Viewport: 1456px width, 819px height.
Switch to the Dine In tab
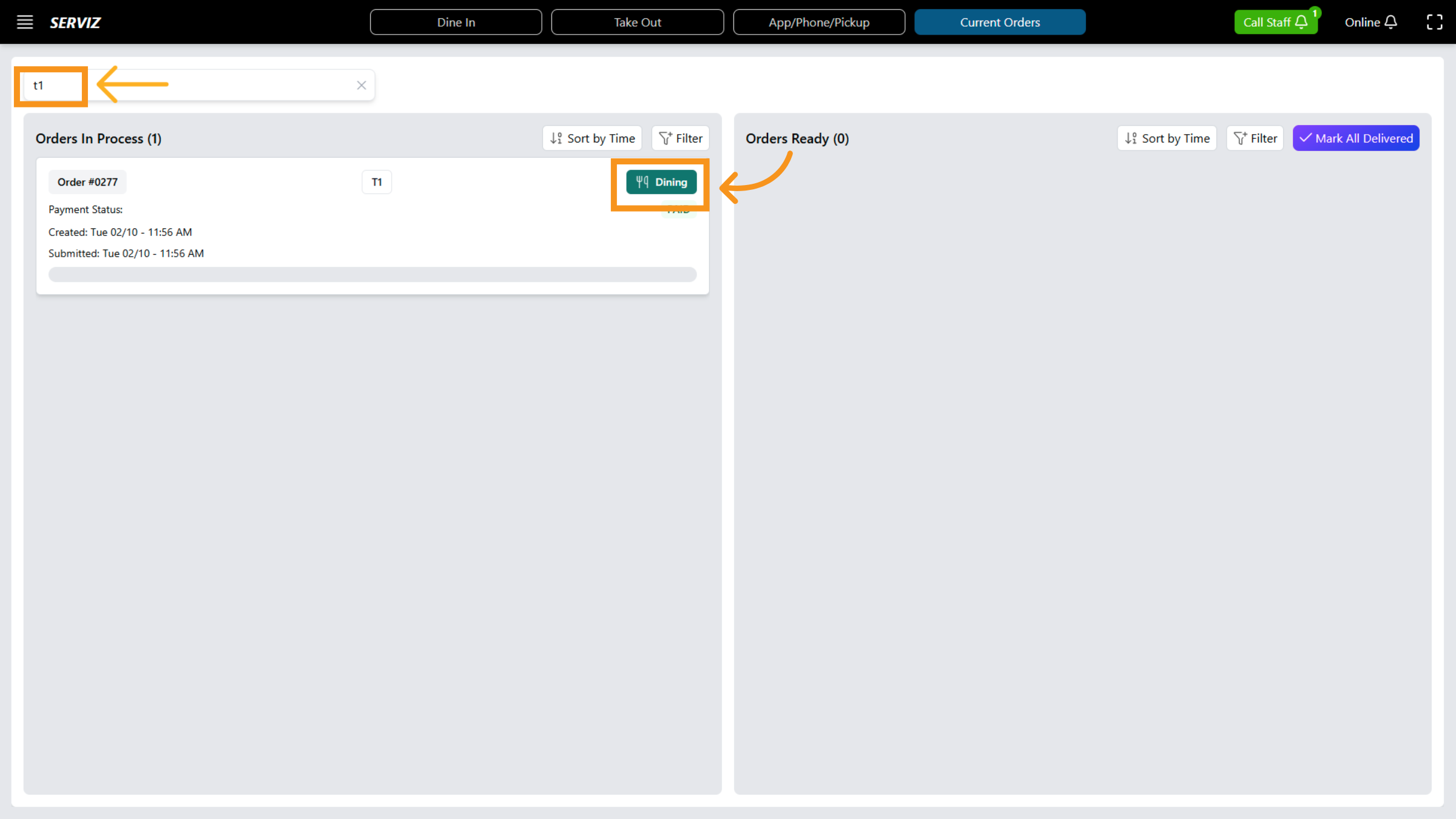tap(456, 22)
